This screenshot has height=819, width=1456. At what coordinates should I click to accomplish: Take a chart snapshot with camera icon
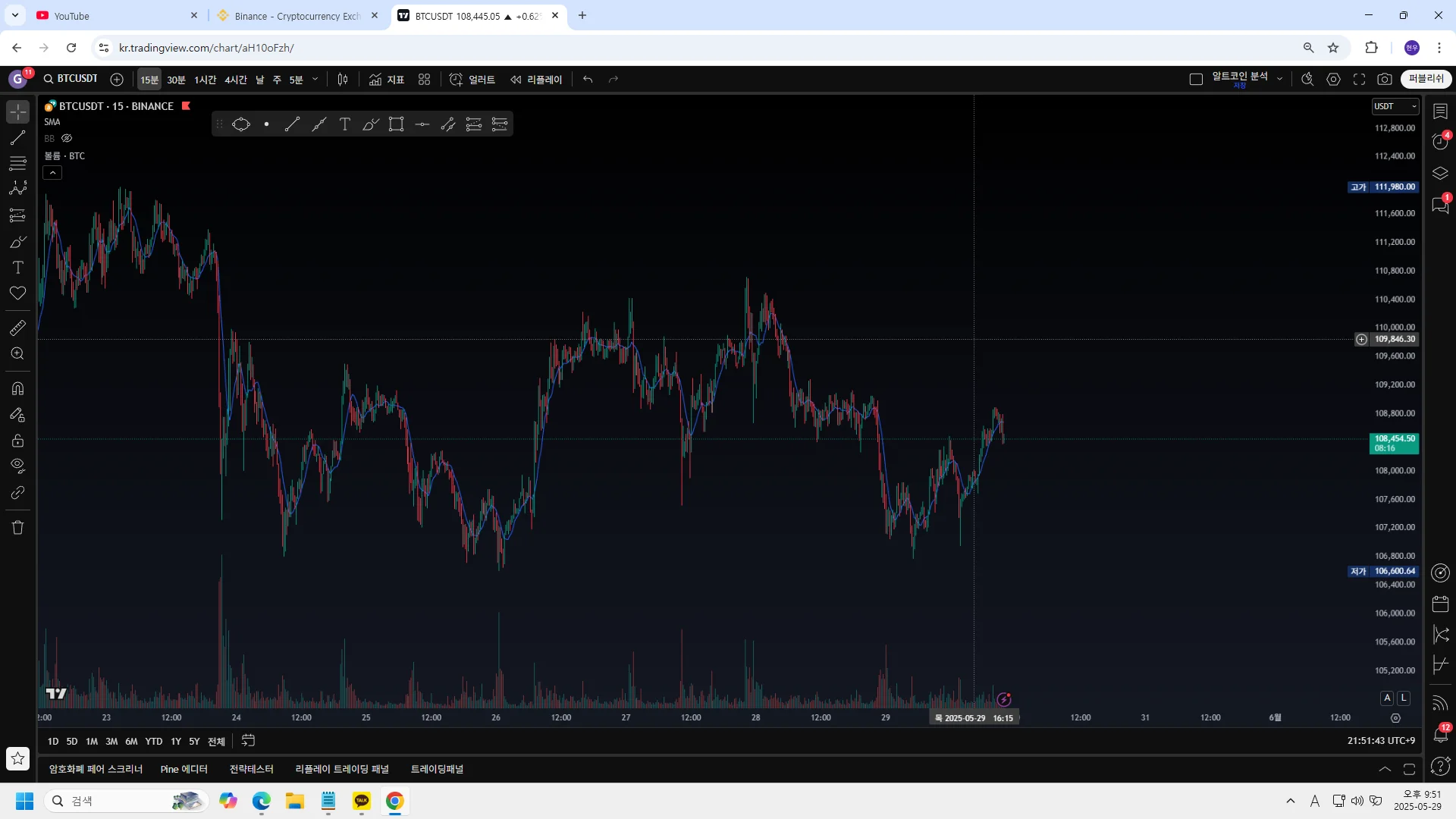tap(1384, 80)
